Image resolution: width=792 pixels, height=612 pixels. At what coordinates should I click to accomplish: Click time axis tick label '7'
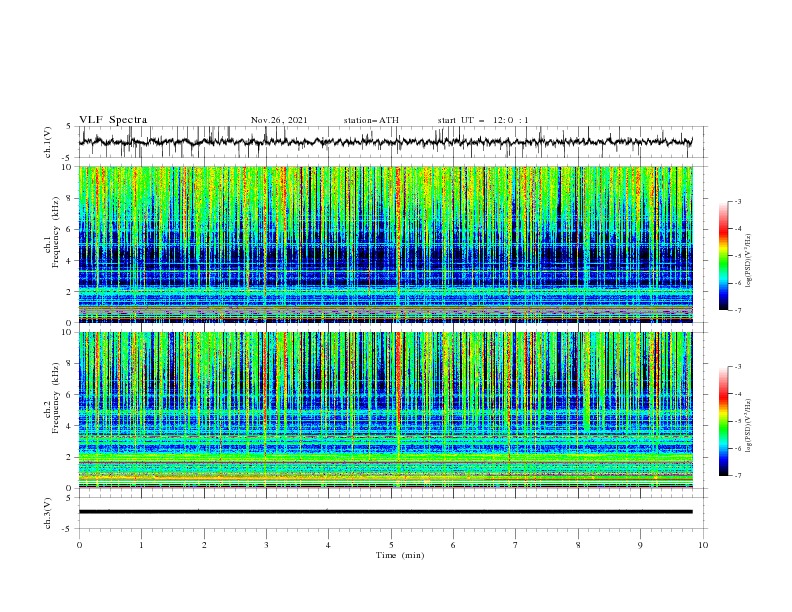click(x=516, y=545)
